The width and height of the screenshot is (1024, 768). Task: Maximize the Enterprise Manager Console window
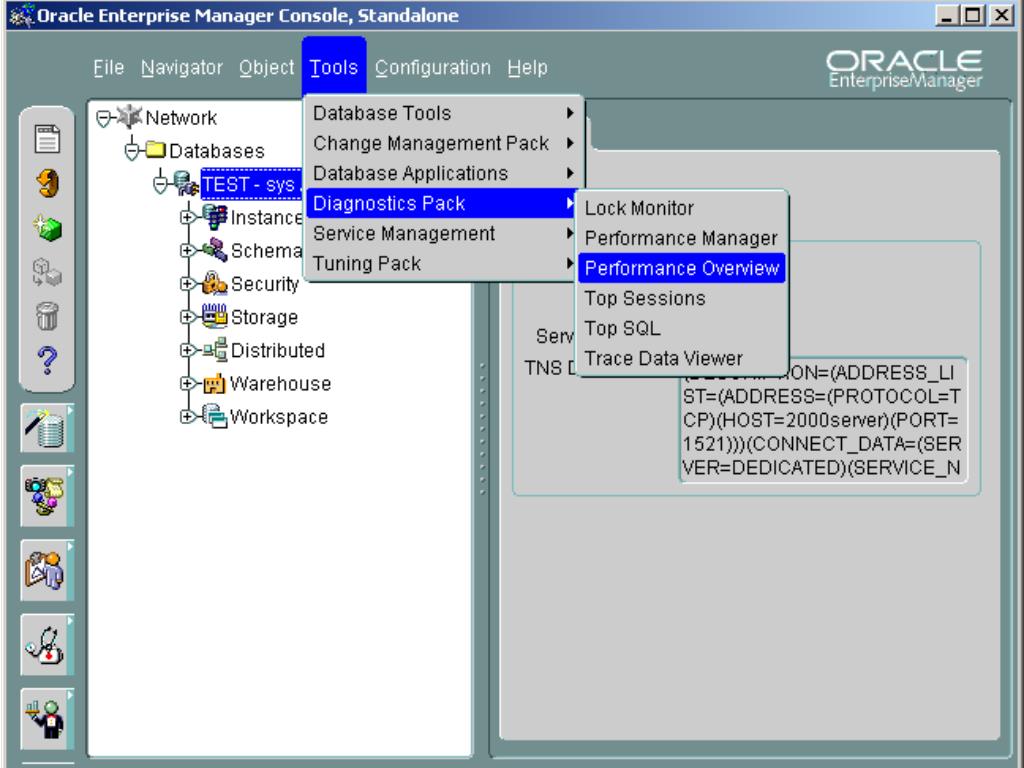click(x=973, y=15)
